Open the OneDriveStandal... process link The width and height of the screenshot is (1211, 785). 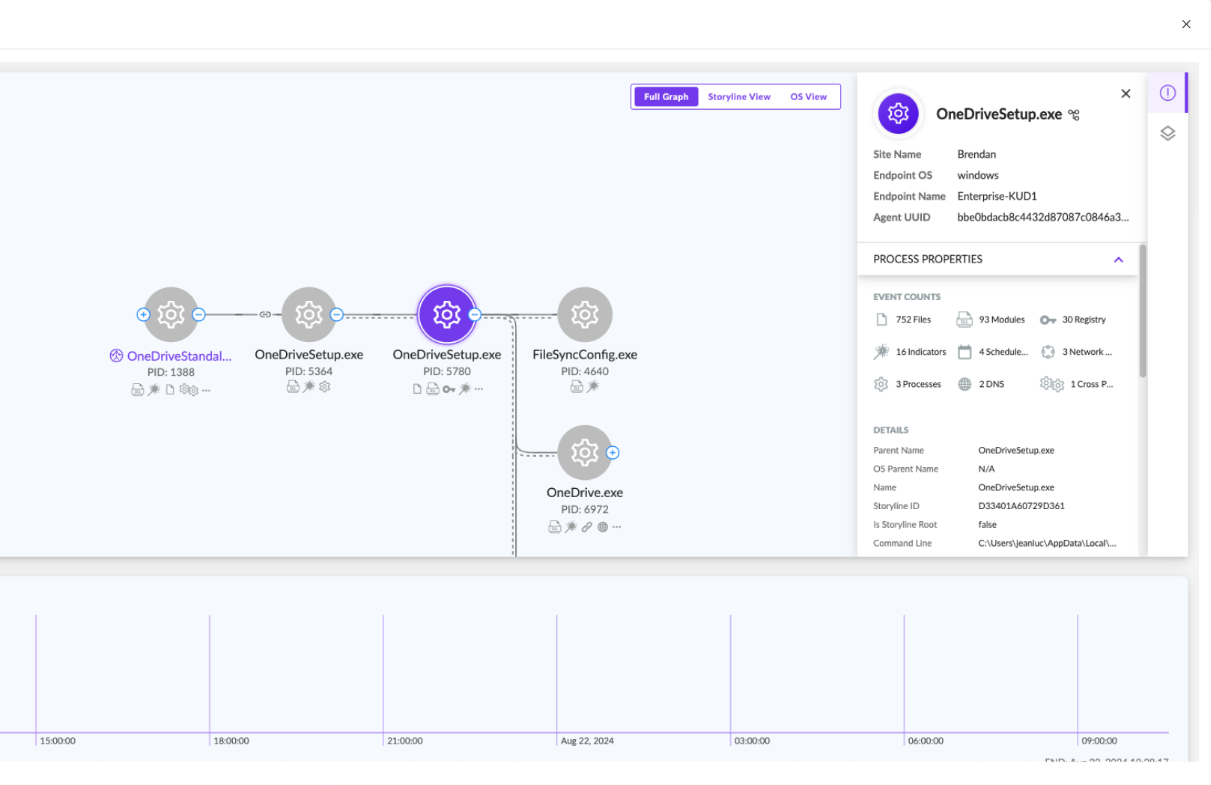(x=178, y=355)
